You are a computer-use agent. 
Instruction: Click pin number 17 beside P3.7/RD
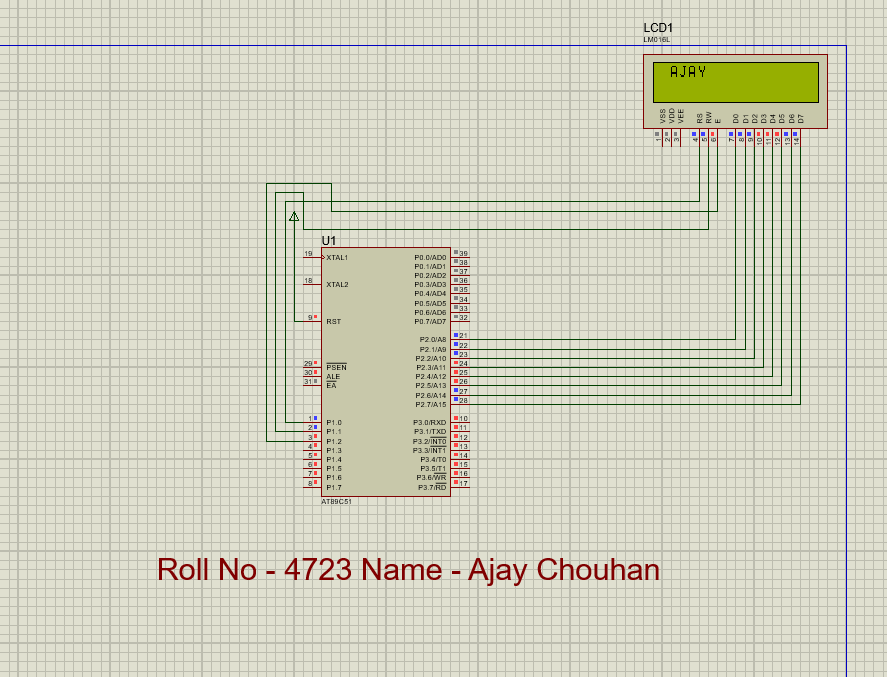point(463,484)
